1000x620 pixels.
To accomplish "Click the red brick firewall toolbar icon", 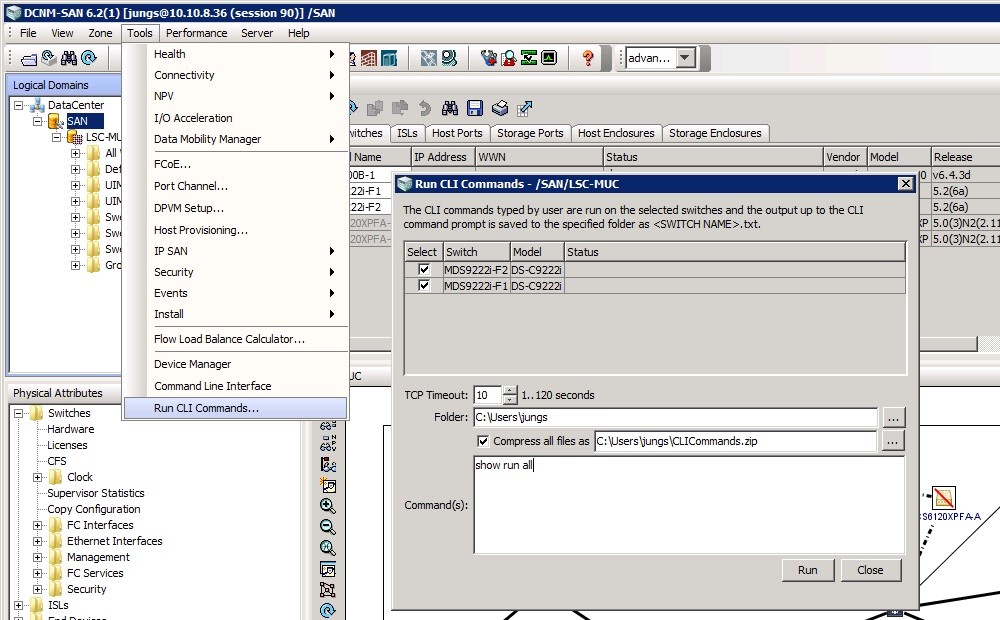I will coord(369,59).
